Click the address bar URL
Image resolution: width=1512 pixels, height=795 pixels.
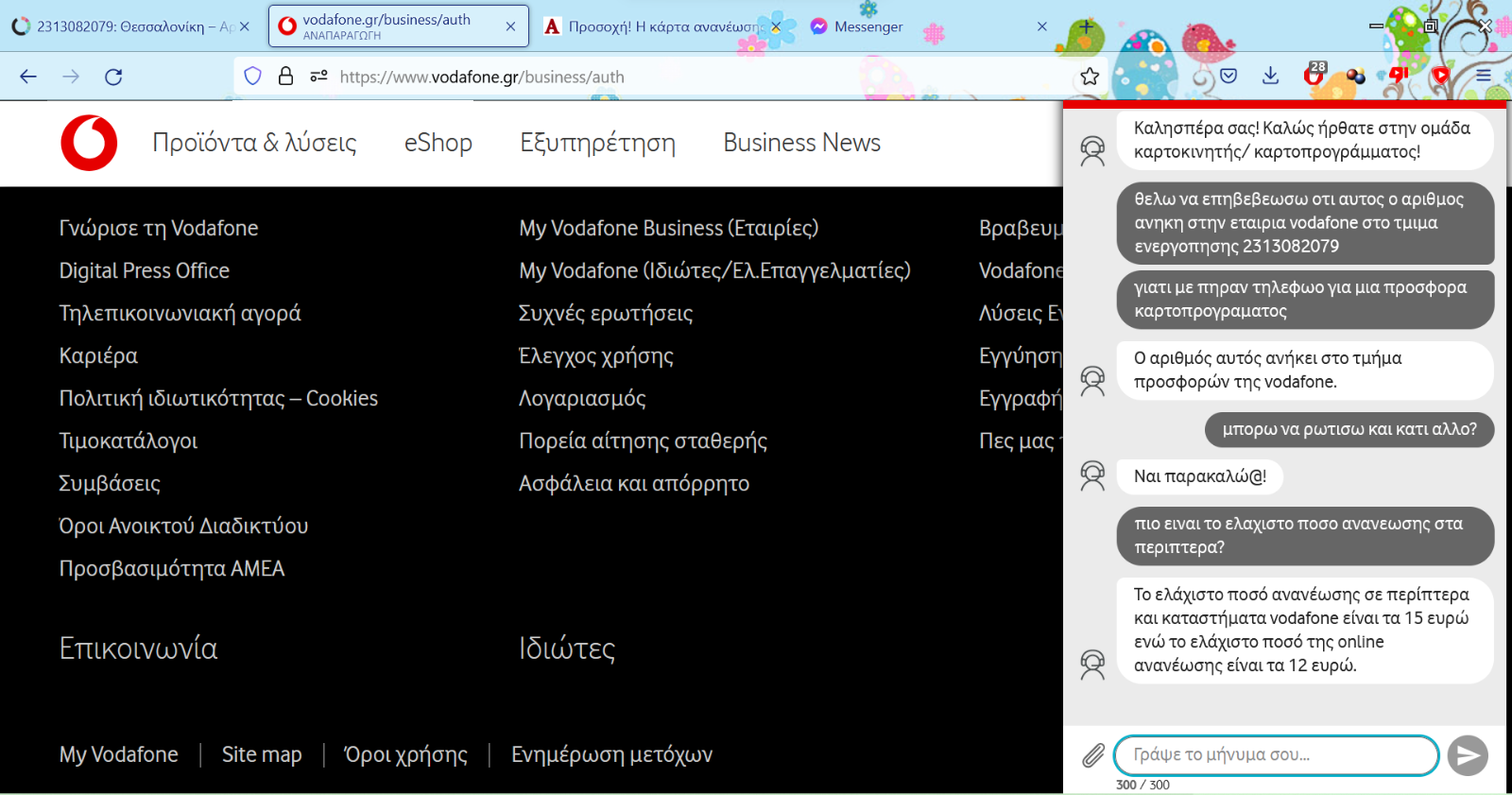tap(482, 77)
